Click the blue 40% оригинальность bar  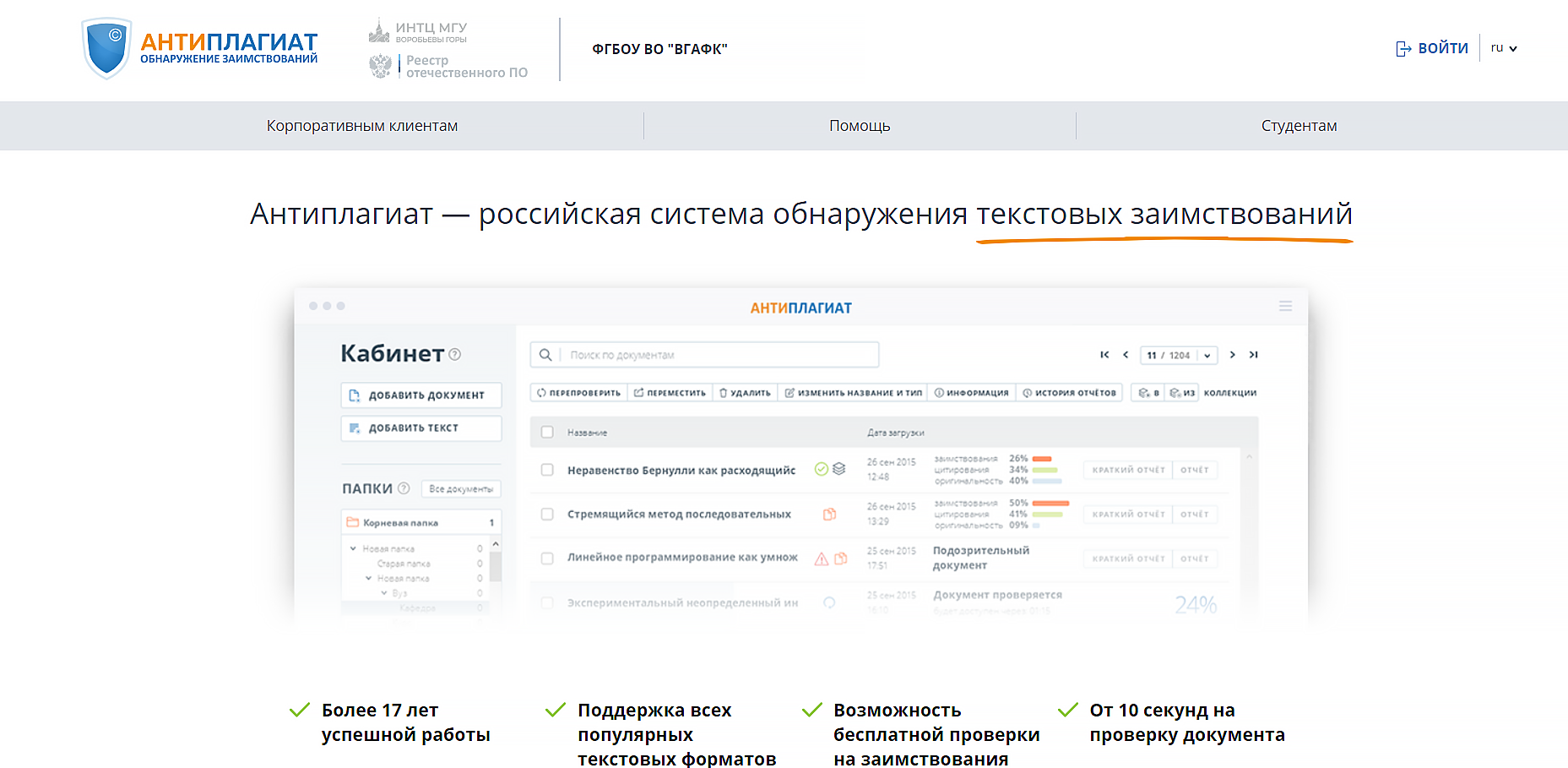(1047, 481)
